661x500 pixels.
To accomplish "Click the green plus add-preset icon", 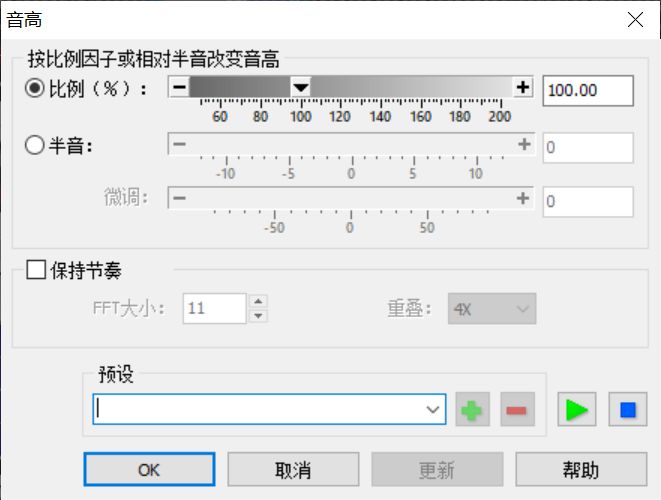I will coord(472,409).
